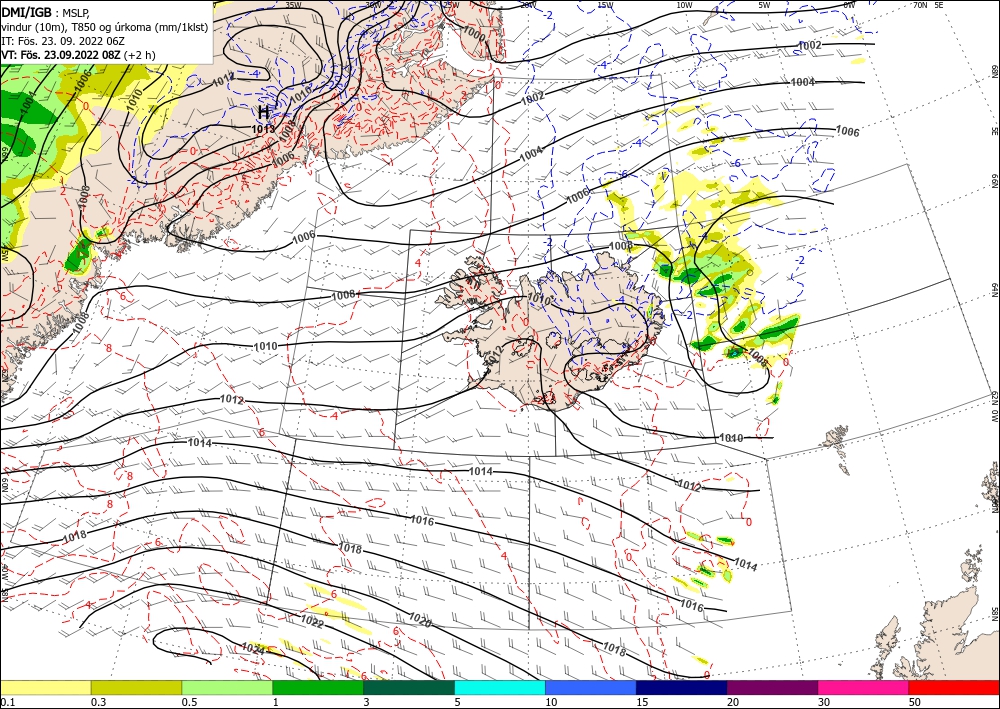Click the 1022 isobar label
The image size is (1000, 709).
click(312, 621)
